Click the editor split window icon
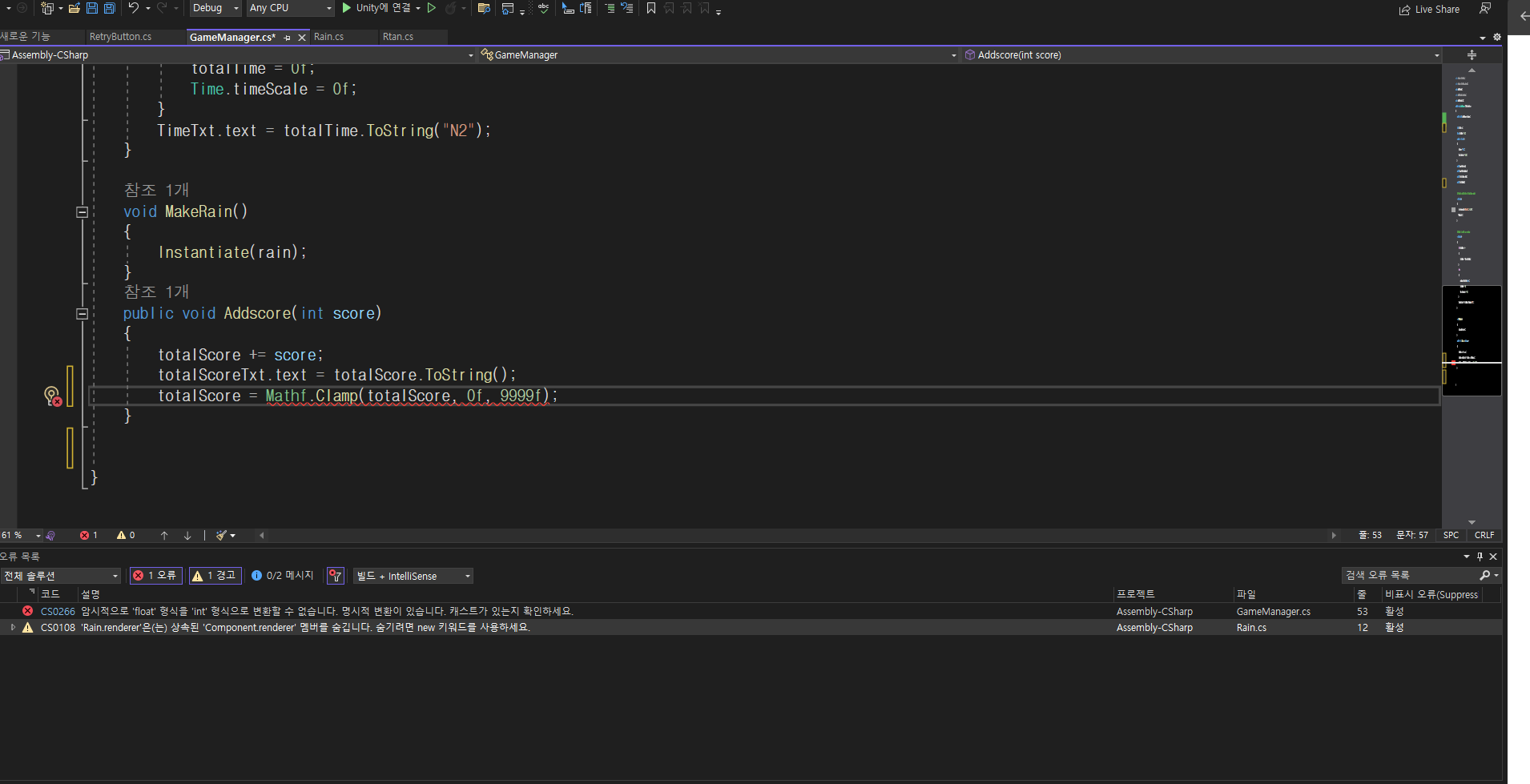 point(1472,55)
